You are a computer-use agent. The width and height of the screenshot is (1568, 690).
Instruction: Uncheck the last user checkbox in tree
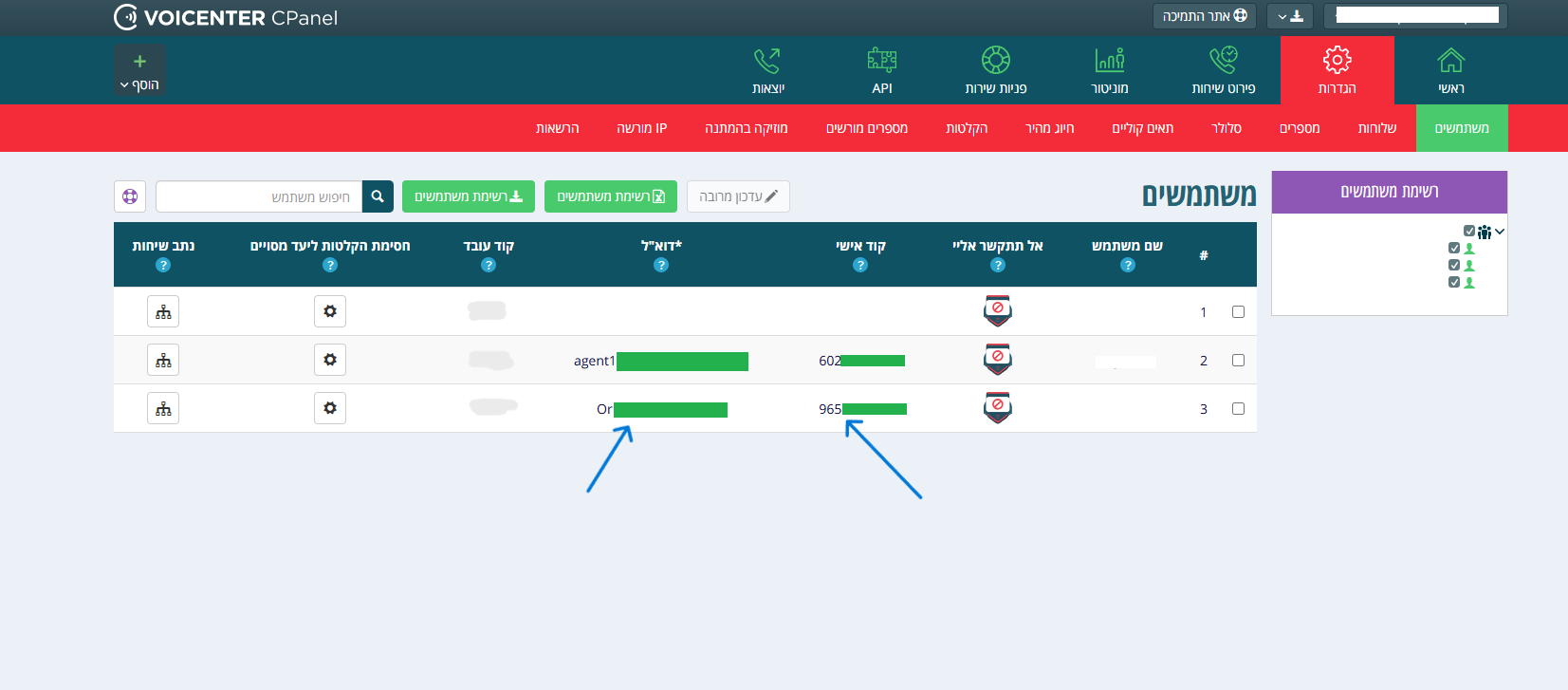point(1454,282)
